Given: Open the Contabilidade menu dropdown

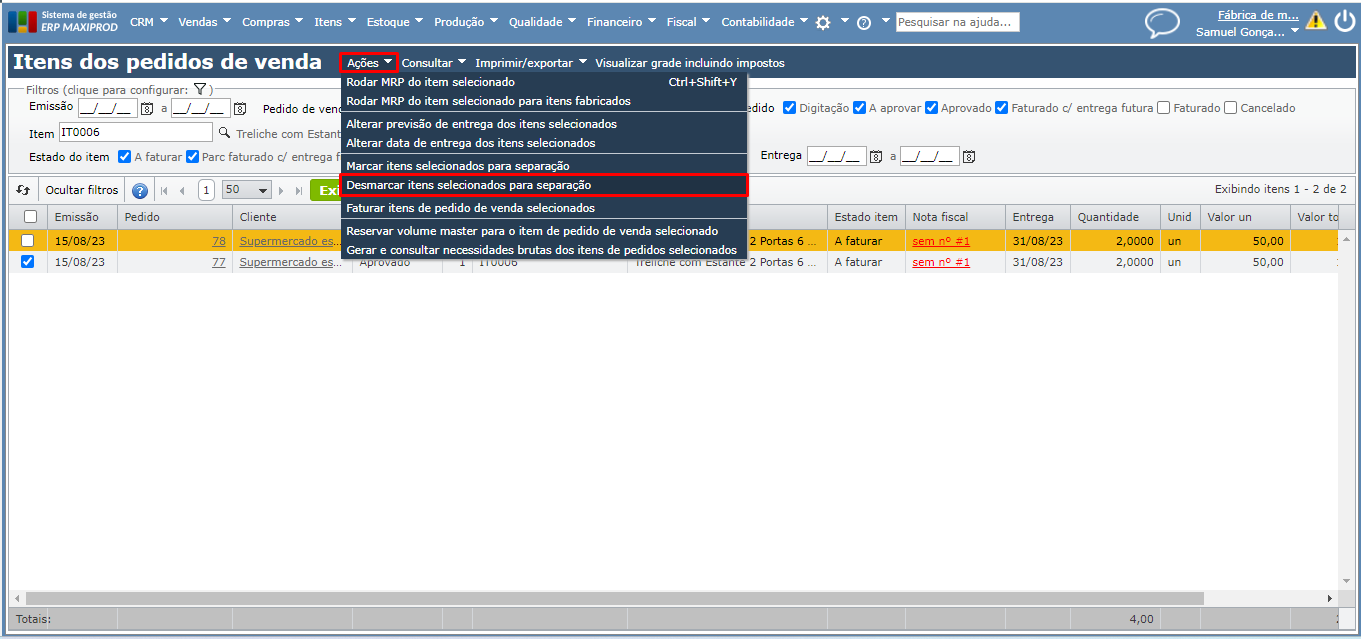Looking at the screenshot, I should [765, 22].
